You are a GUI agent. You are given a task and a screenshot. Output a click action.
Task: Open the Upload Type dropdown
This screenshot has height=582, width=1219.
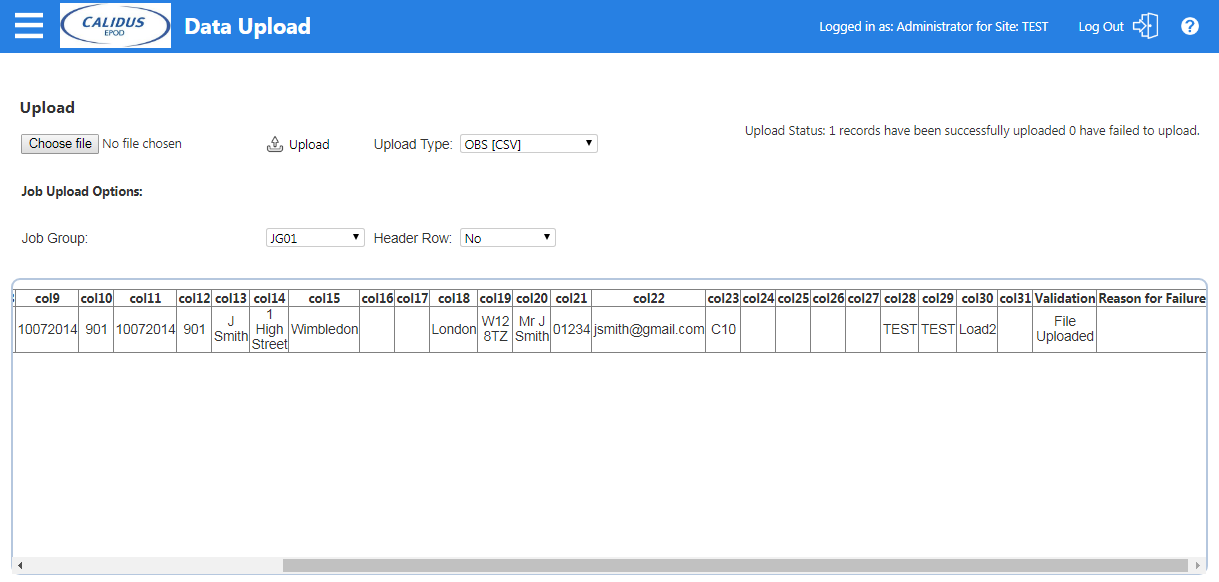[529, 144]
